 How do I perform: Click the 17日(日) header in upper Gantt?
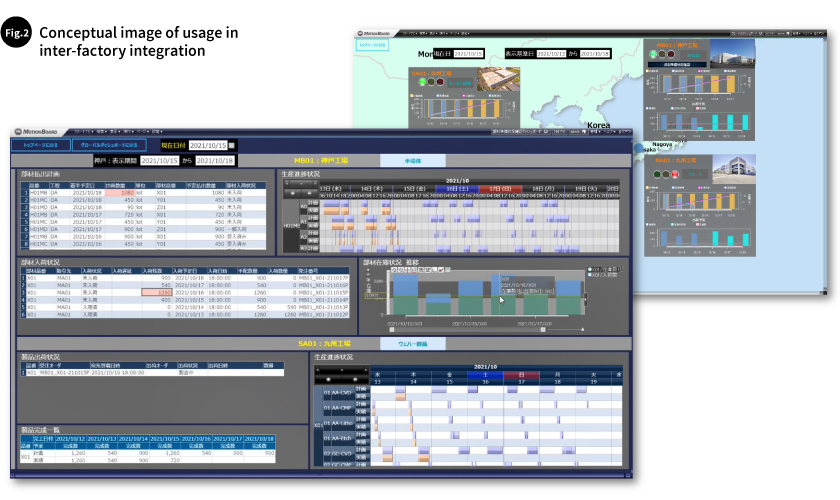click(x=499, y=189)
